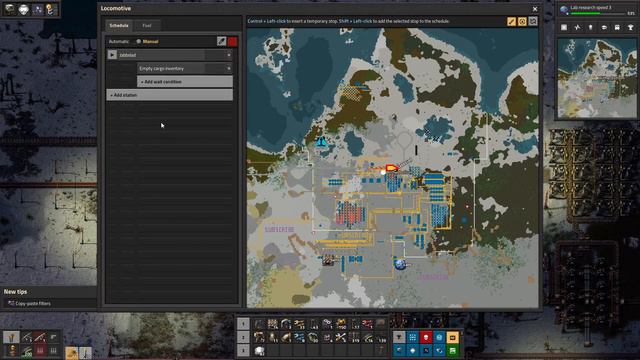Toggle the gray map view options button
640x360 pixels.
[533, 21]
